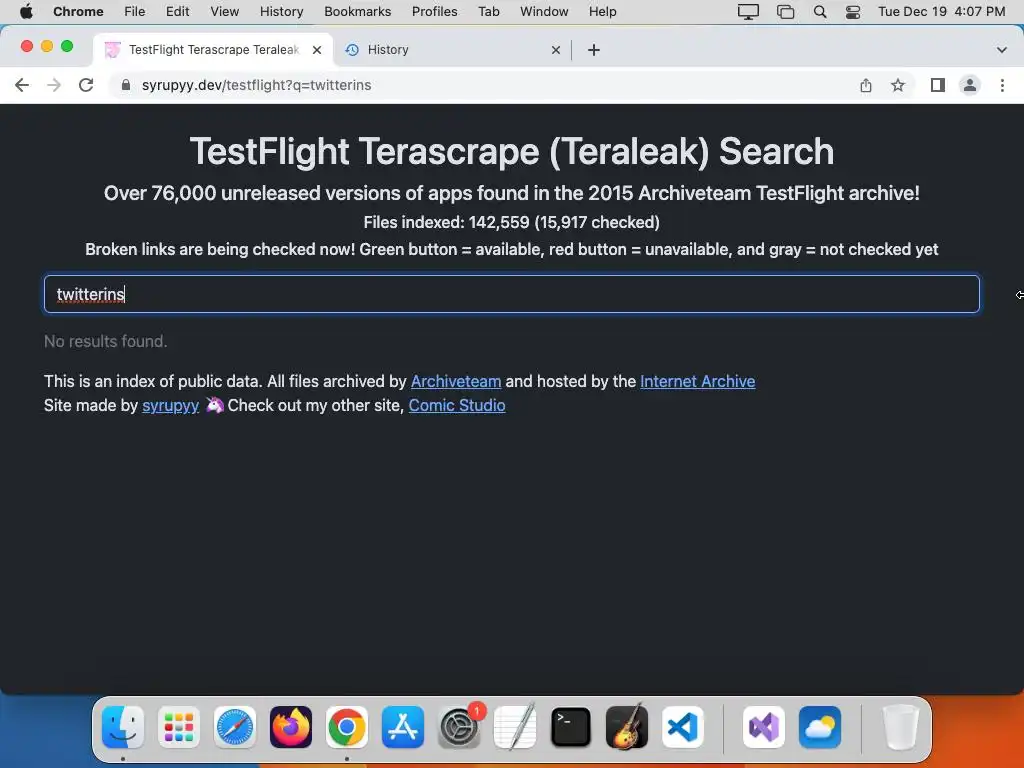Screen dimensions: 1024x768
Task: Open Visual Studio from the dock
Action: click(763, 727)
